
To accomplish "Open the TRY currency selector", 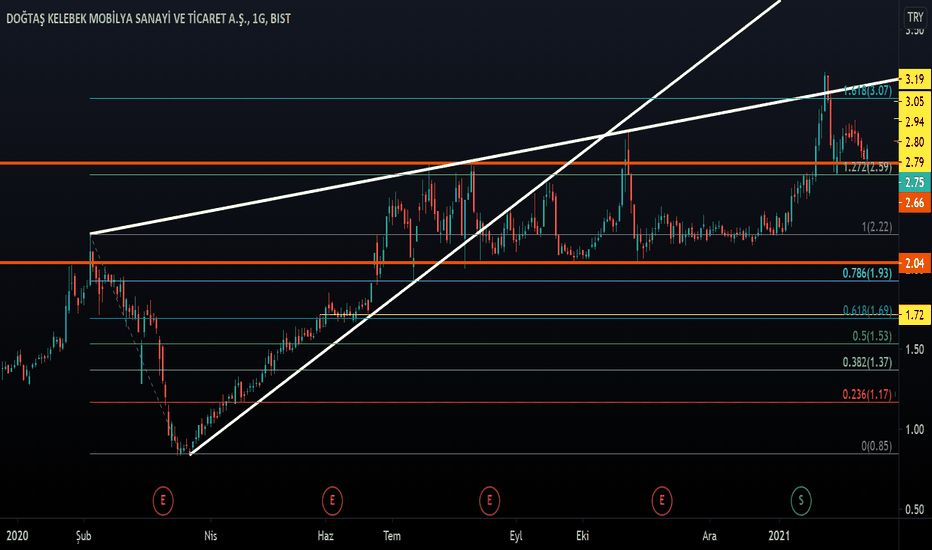I will tap(915, 17).
